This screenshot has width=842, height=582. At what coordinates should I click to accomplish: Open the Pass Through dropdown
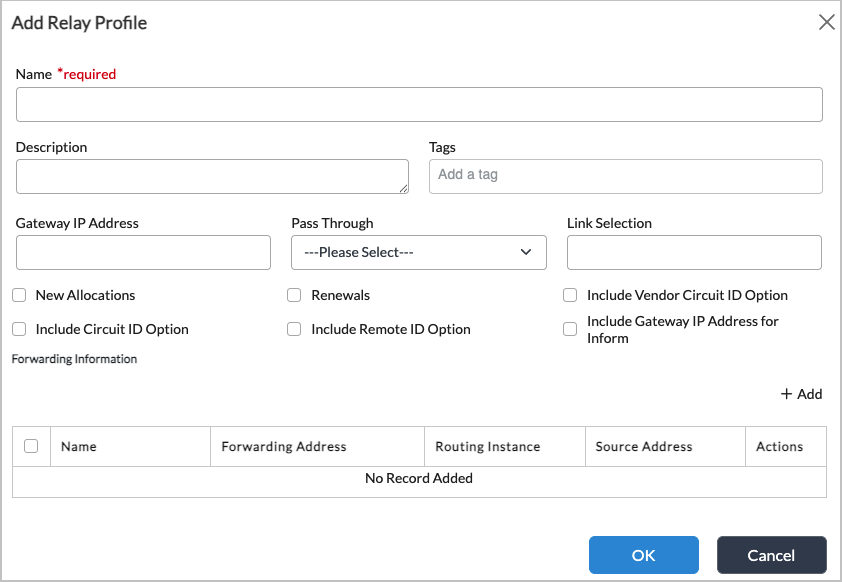coord(418,253)
